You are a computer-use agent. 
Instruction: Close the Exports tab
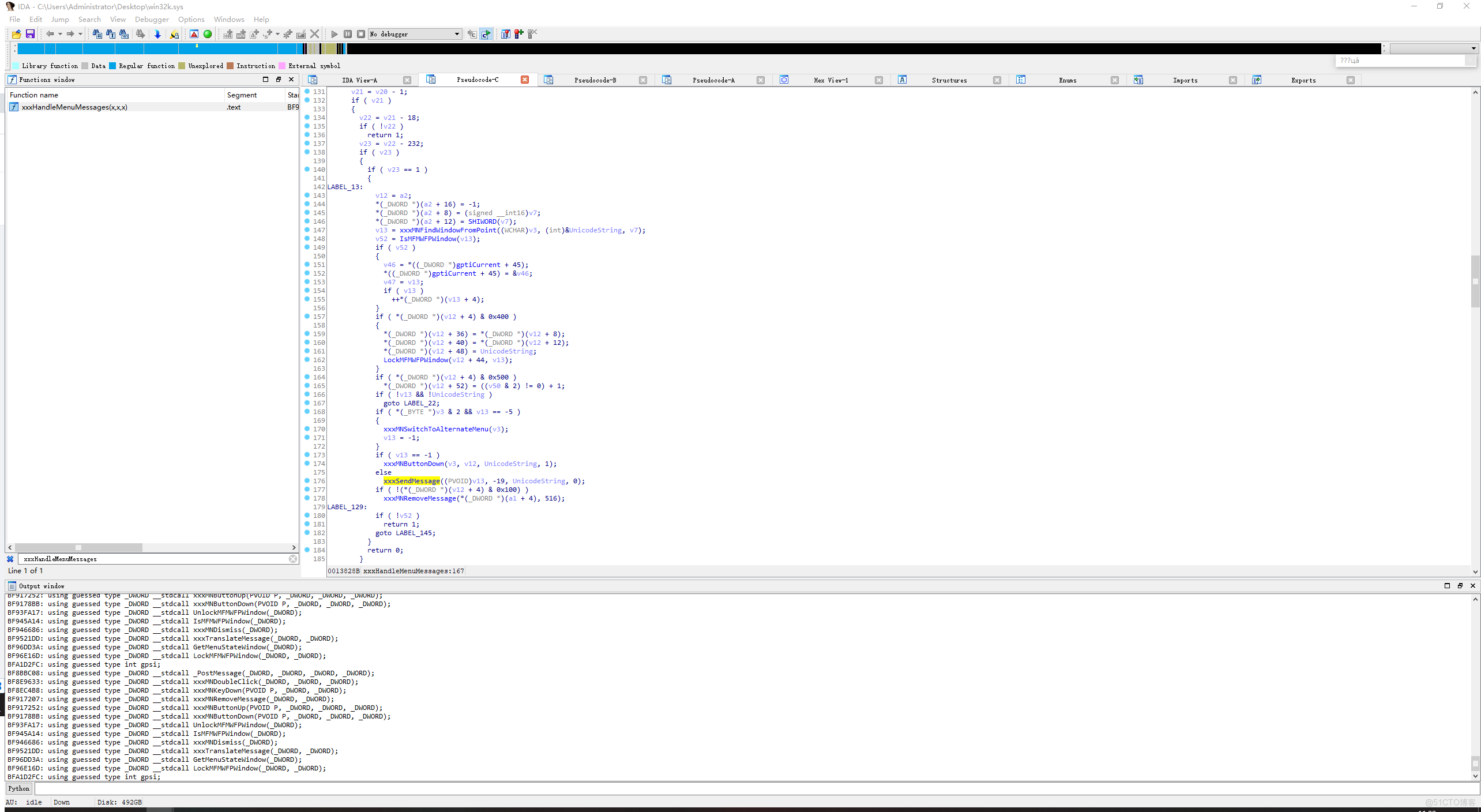click(1350, 80)
